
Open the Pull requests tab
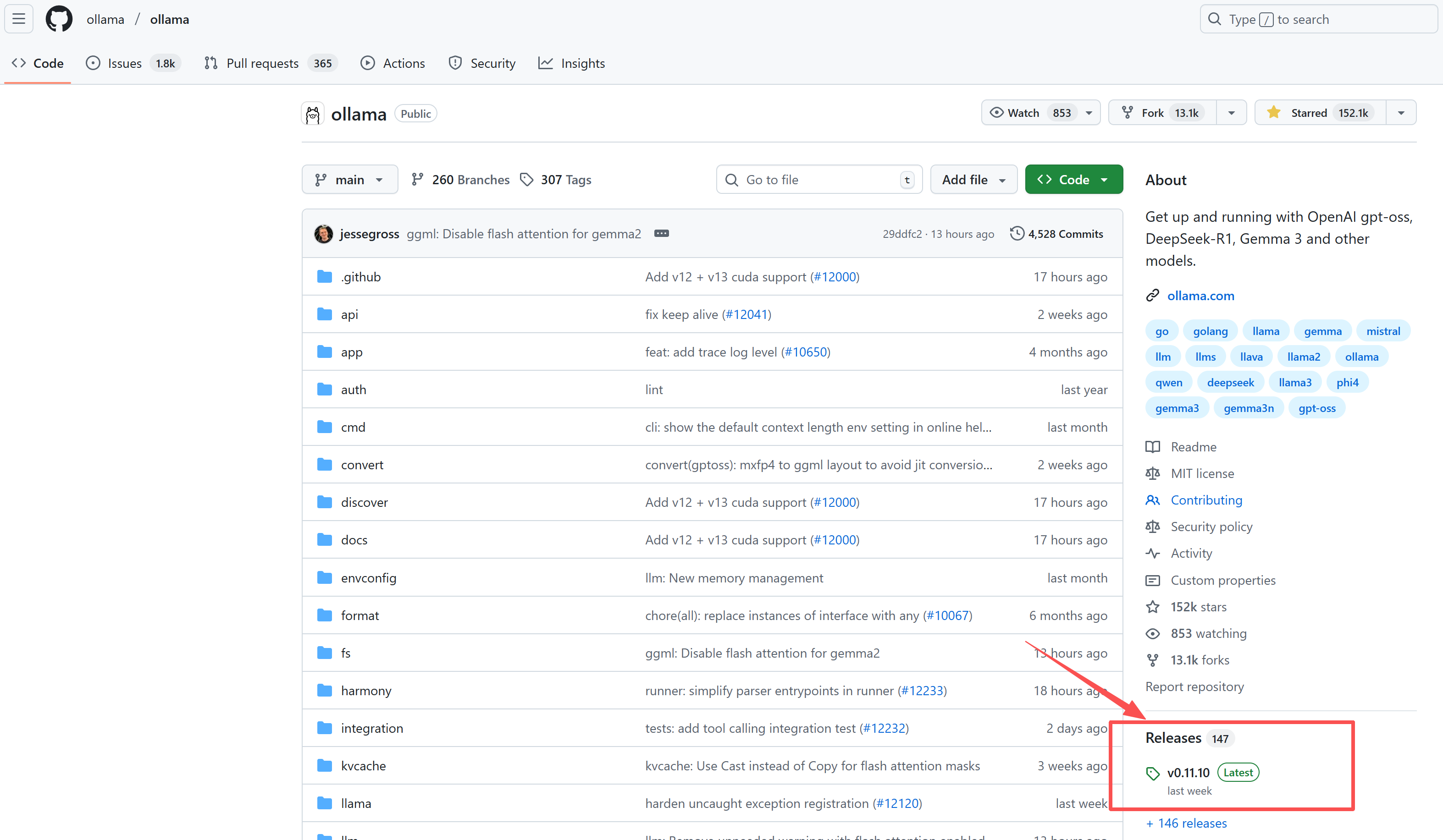[x=271, y=63]
